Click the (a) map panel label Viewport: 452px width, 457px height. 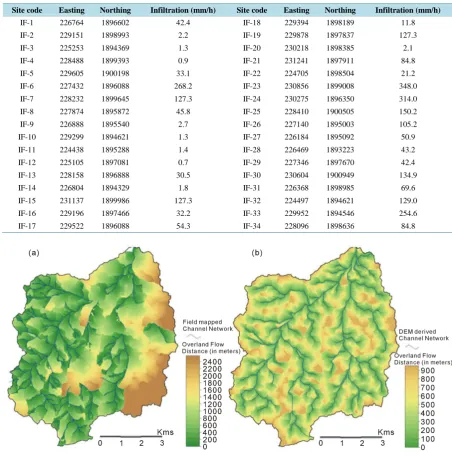34,253
